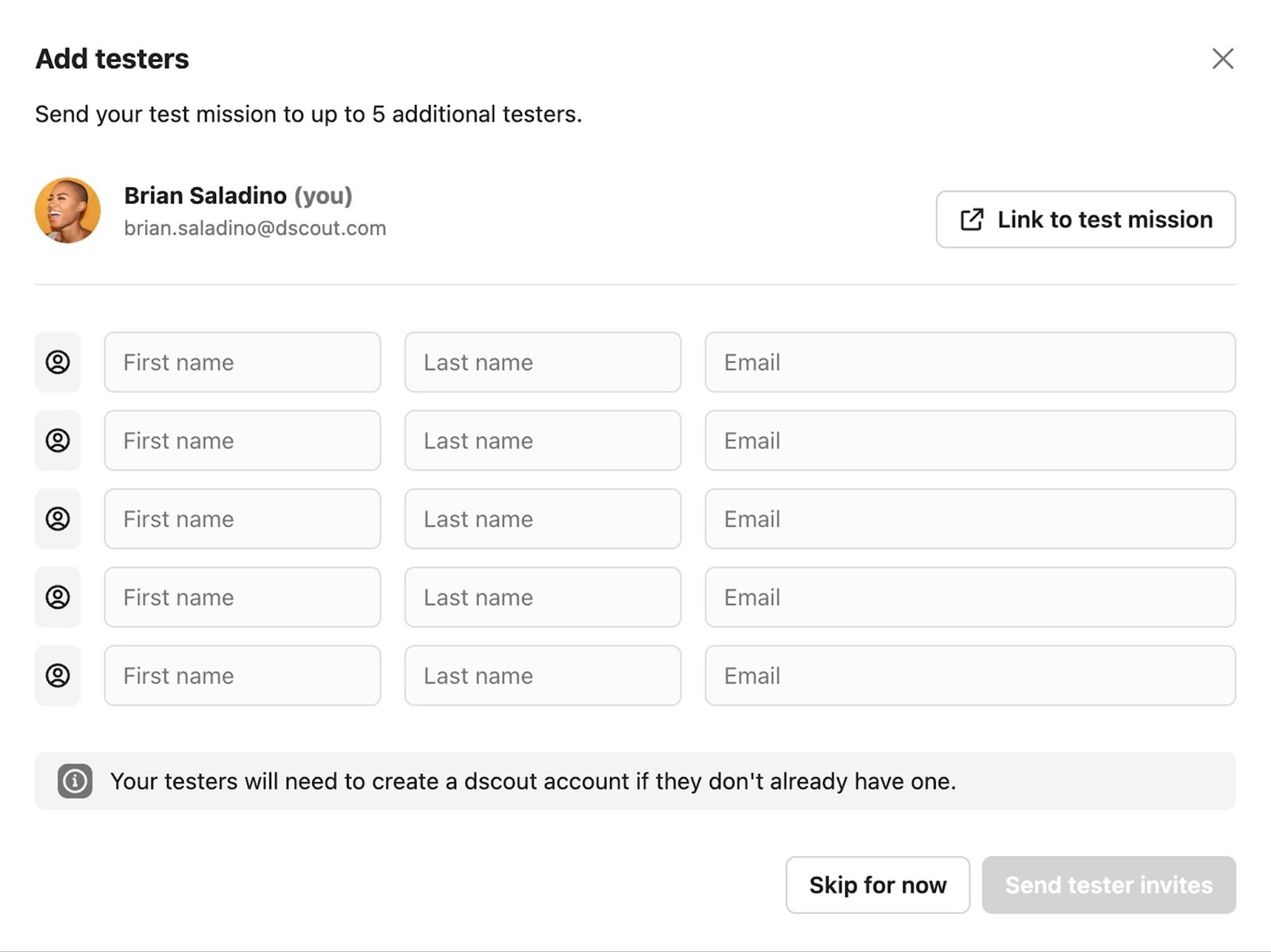Click the fifth row's user avatar icon
Viewport: 1271px width, 952px height.
coord(57,676)
